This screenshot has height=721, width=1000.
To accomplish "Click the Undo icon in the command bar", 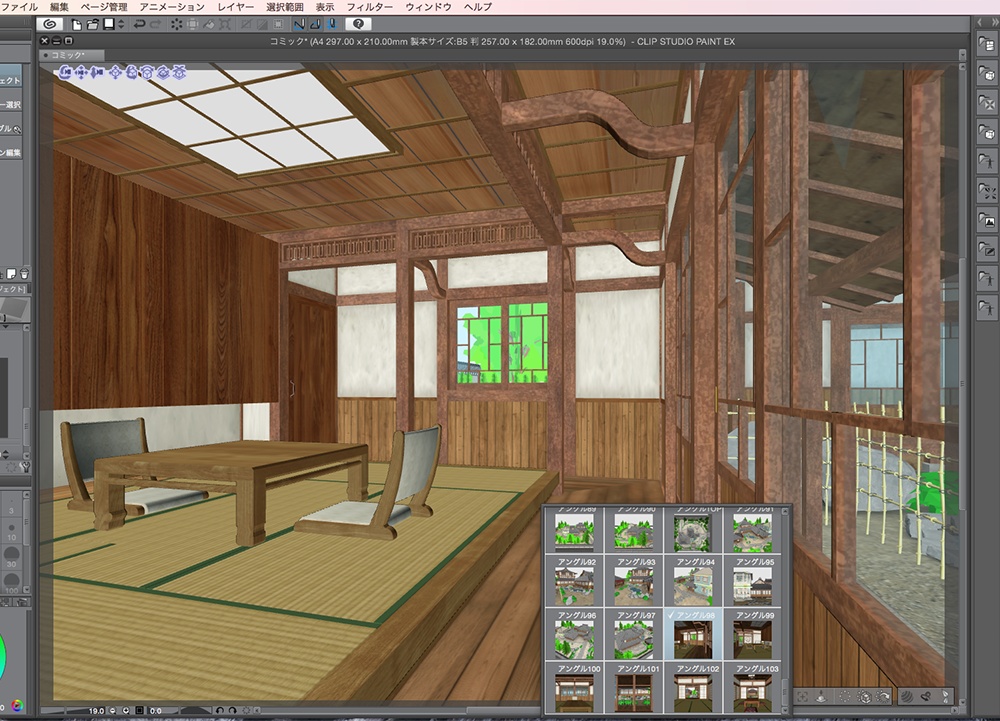I will click(141, 28).
